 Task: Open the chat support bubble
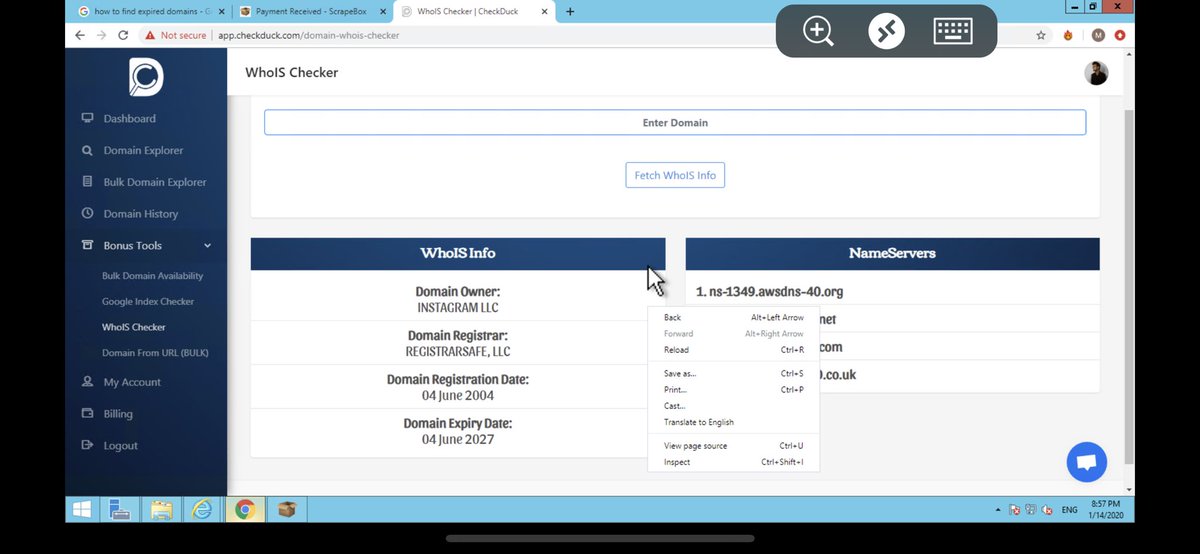pos(1087,462)
